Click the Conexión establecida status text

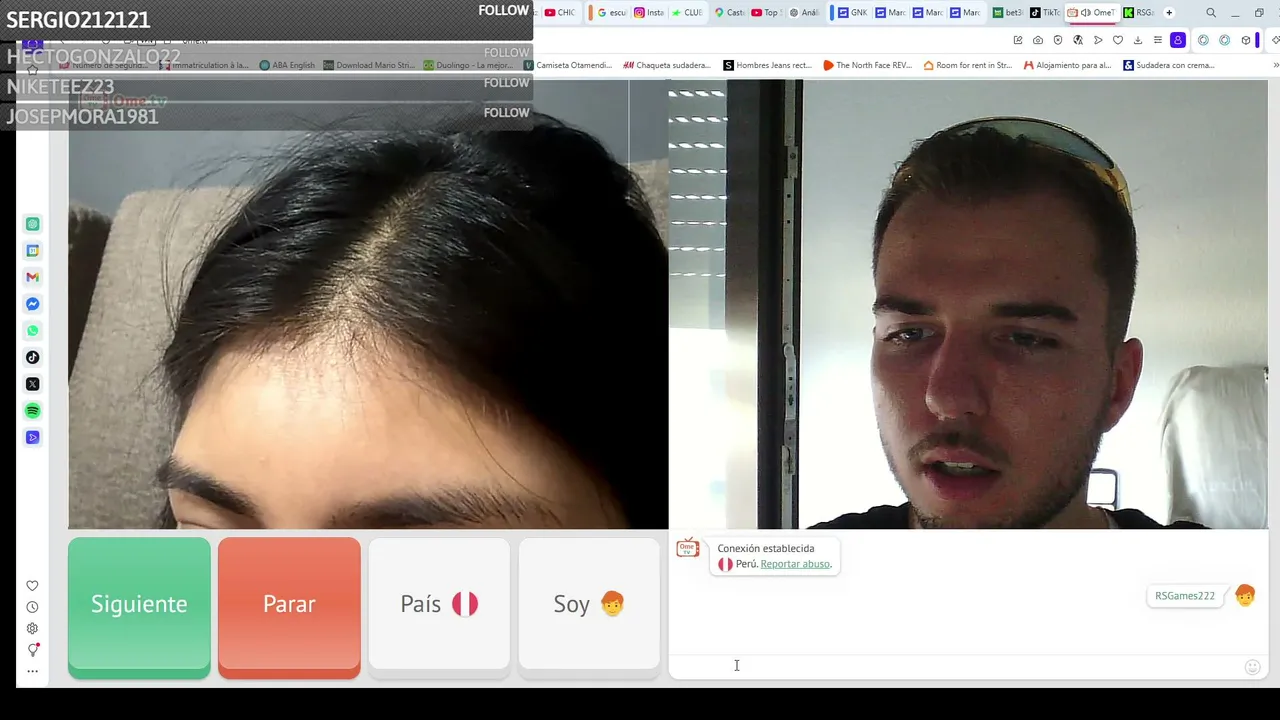(x=766, y=548)
